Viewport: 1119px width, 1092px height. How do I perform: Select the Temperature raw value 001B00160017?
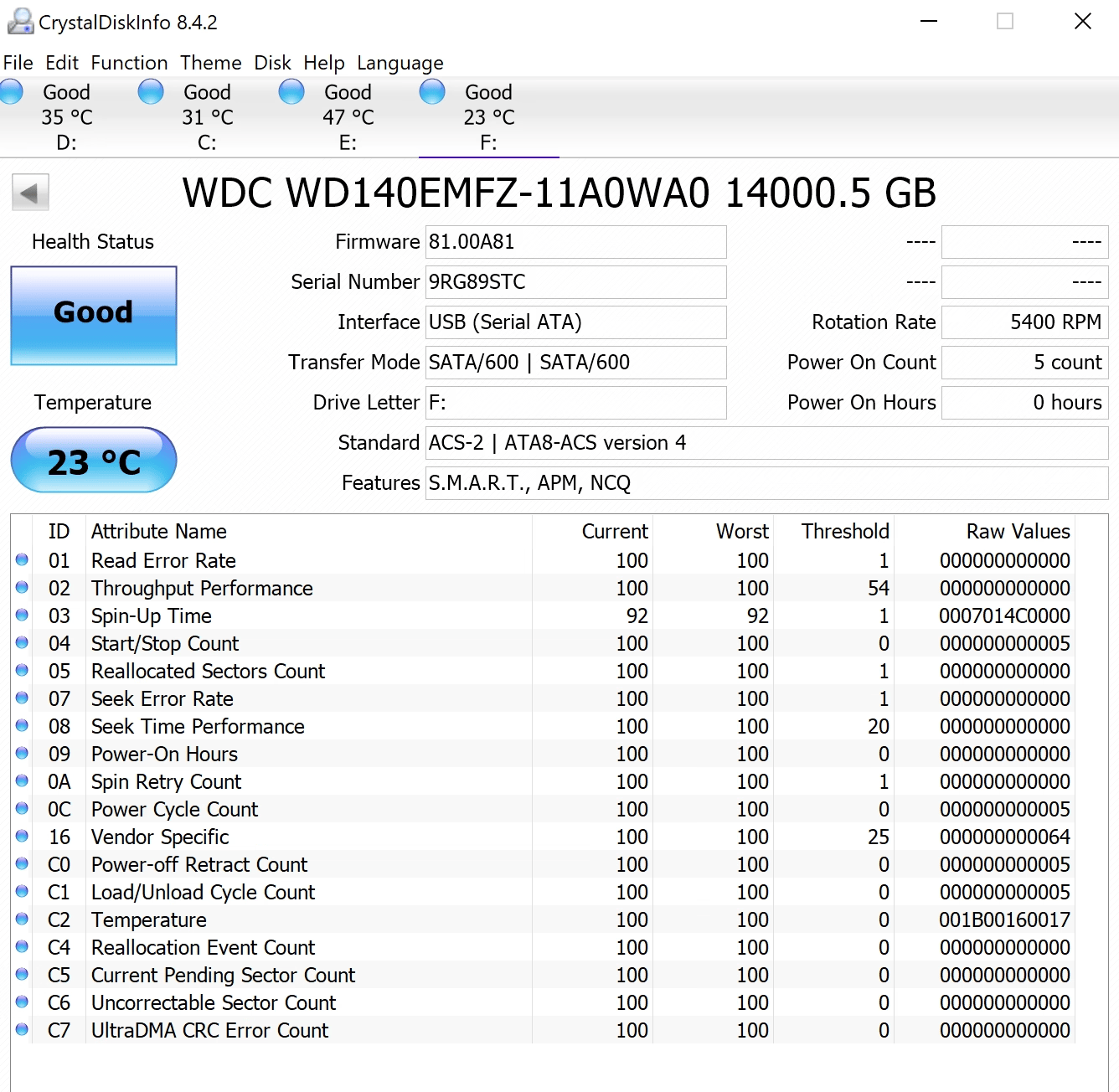point(1004,920)
